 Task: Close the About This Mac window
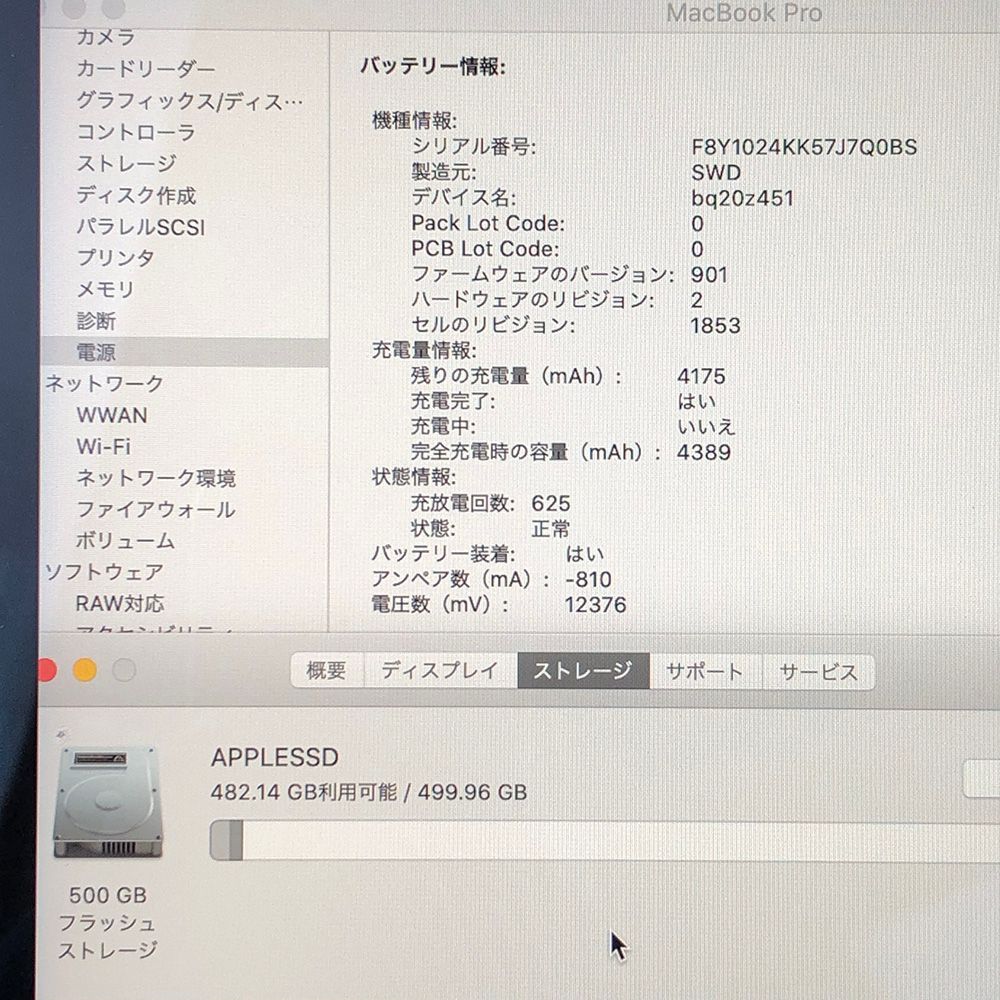[x=47, y=670]
